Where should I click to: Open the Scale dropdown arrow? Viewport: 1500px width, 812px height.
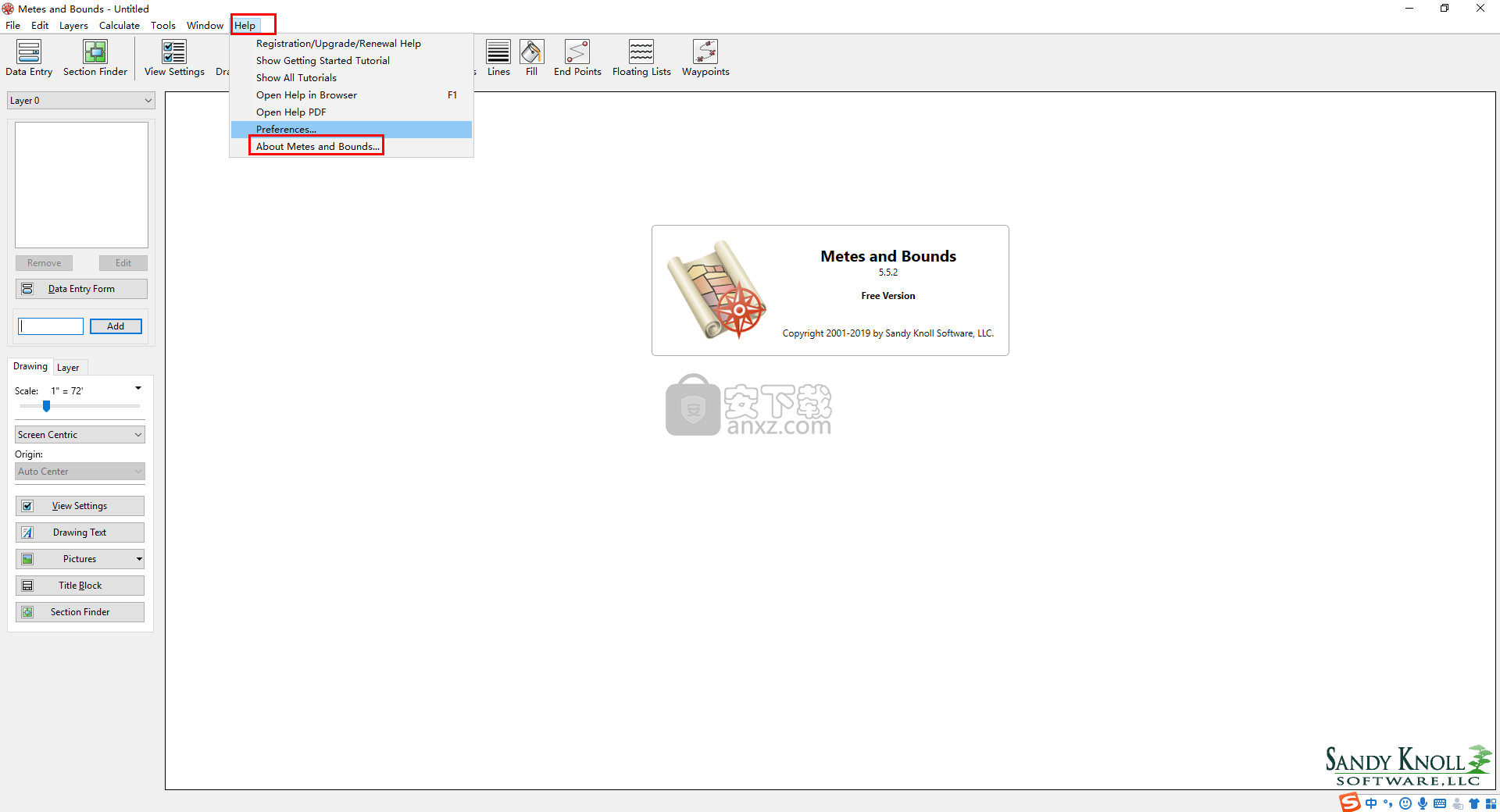138,389
